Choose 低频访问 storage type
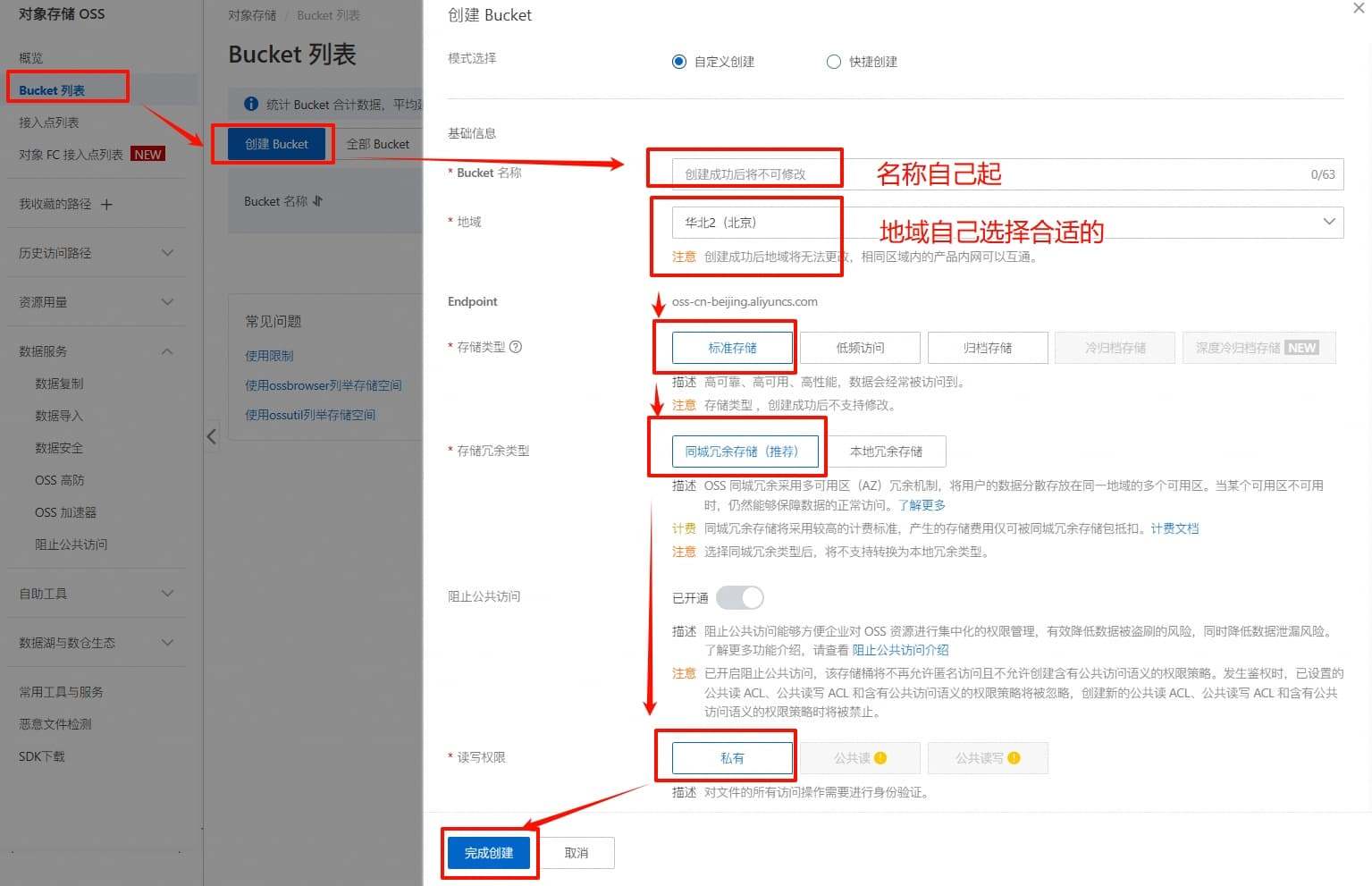 [860, 348]
